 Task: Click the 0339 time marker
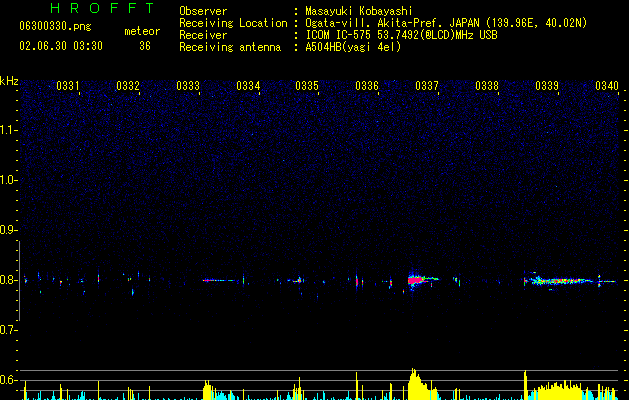pos(547,86)
